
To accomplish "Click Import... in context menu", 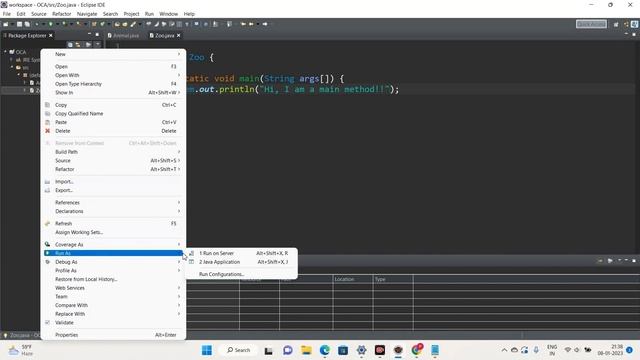I will 113,182.
